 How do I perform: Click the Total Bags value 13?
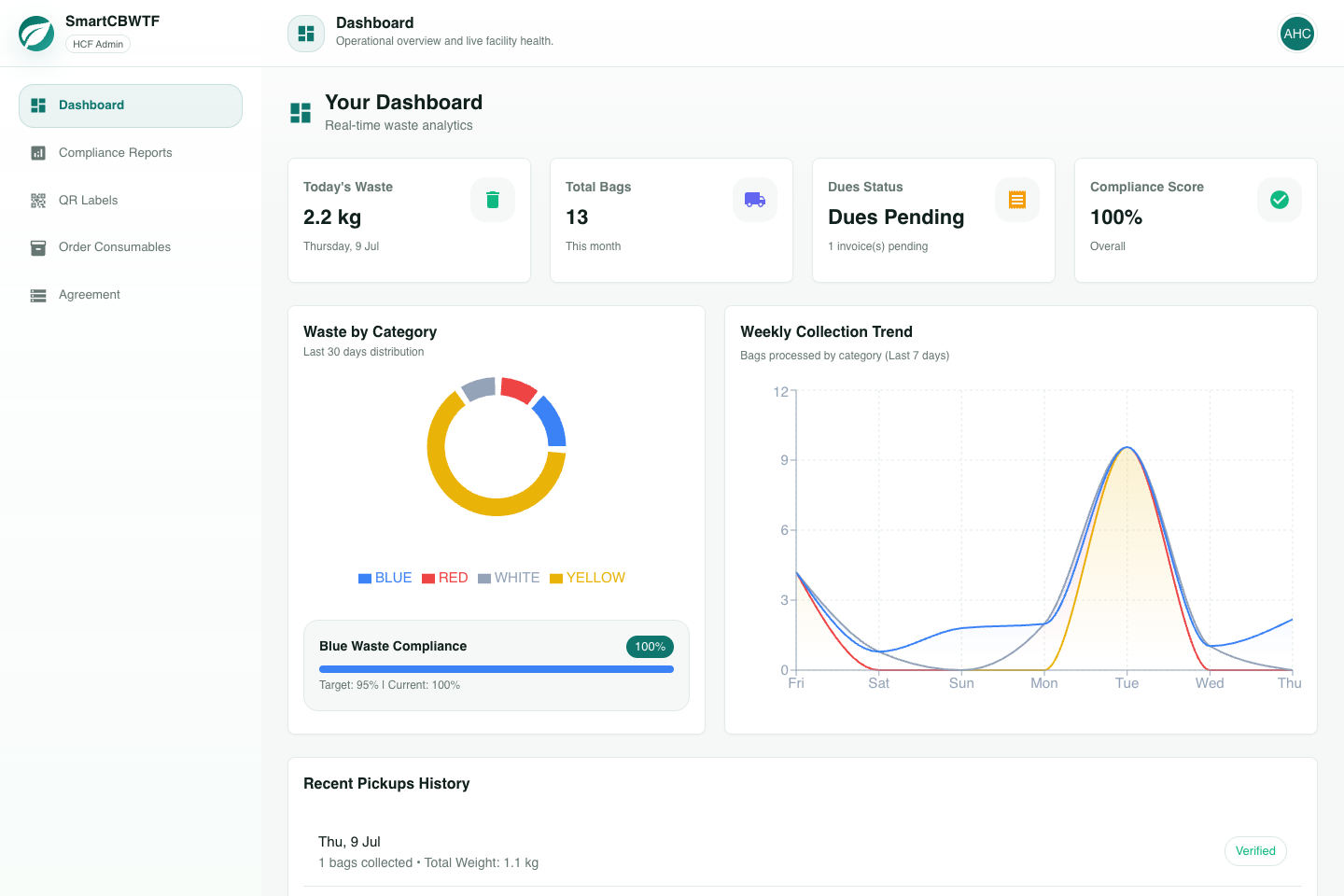577,217
